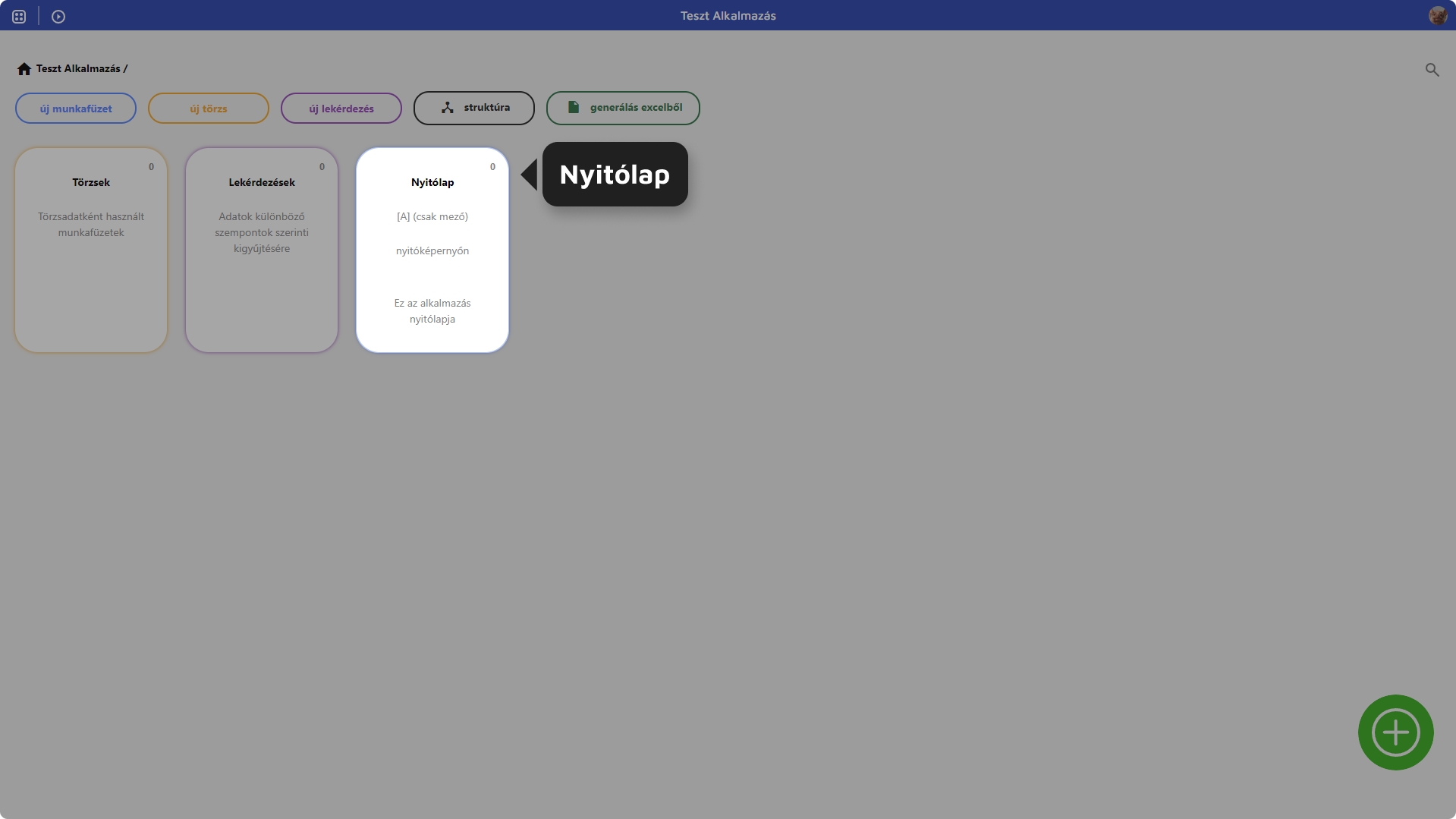Open the Törzsek card
This screenshot has width=1456, height=819.
point(90,250)
